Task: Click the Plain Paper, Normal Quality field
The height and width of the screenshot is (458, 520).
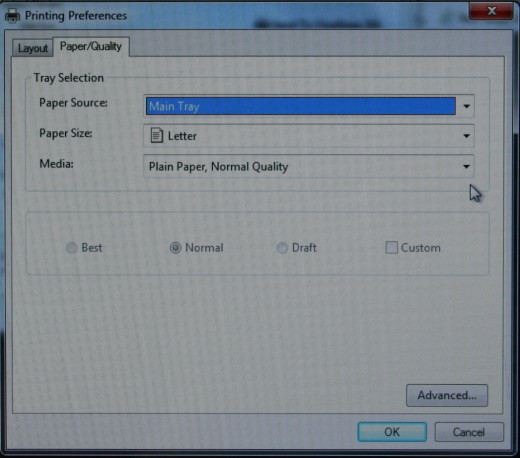Action: click(x=309, y=166)
